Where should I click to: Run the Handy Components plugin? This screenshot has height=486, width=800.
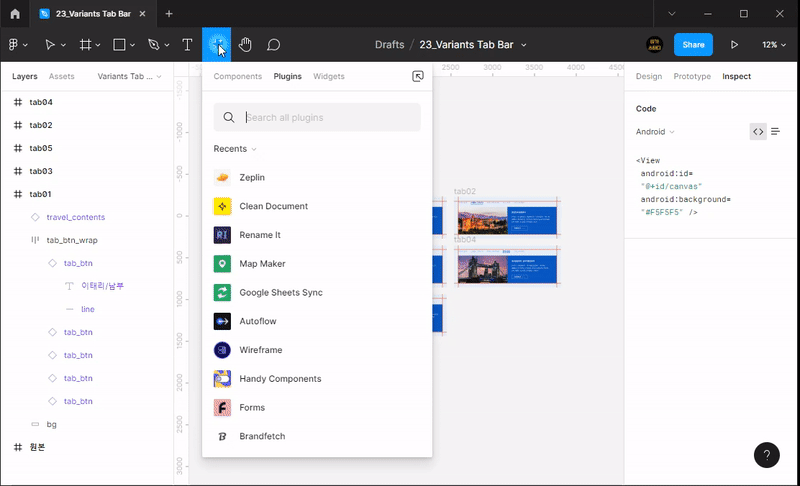[x=317, y=379]
